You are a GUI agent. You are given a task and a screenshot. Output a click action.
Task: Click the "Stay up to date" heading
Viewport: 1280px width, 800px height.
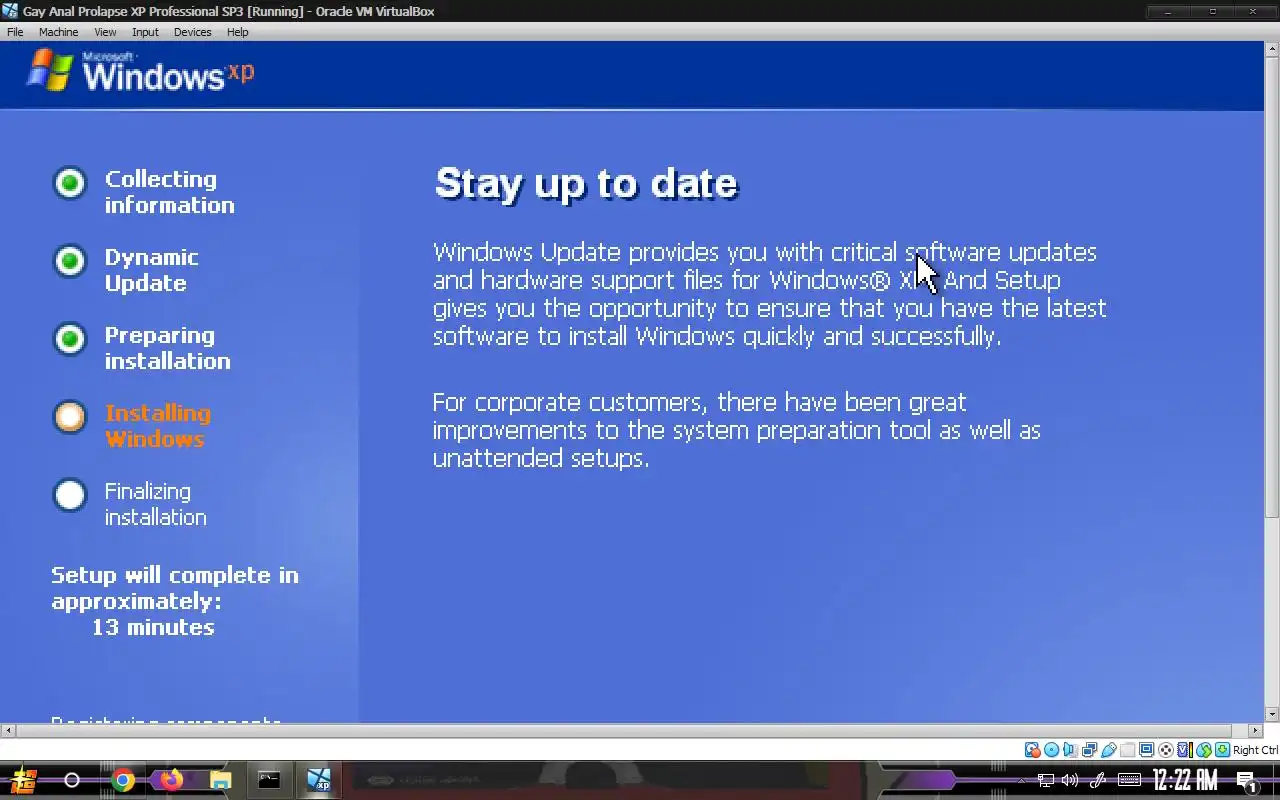point(586,184)
